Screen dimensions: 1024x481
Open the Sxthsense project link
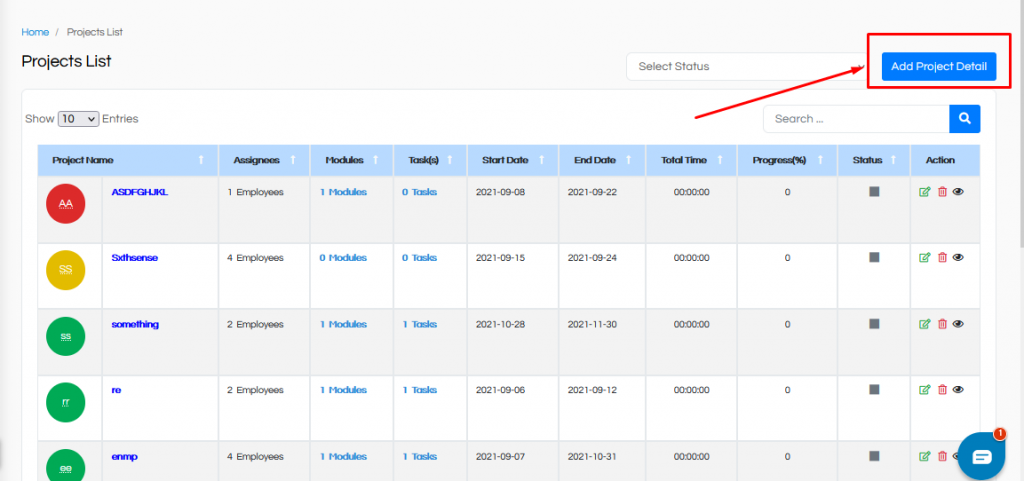pos(135,258)
